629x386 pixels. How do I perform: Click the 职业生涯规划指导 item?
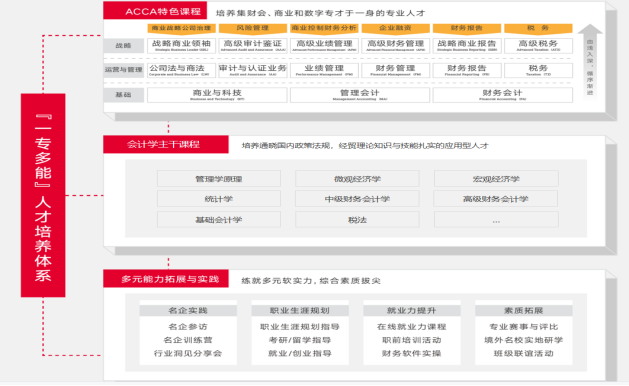(x=300, y=327)
